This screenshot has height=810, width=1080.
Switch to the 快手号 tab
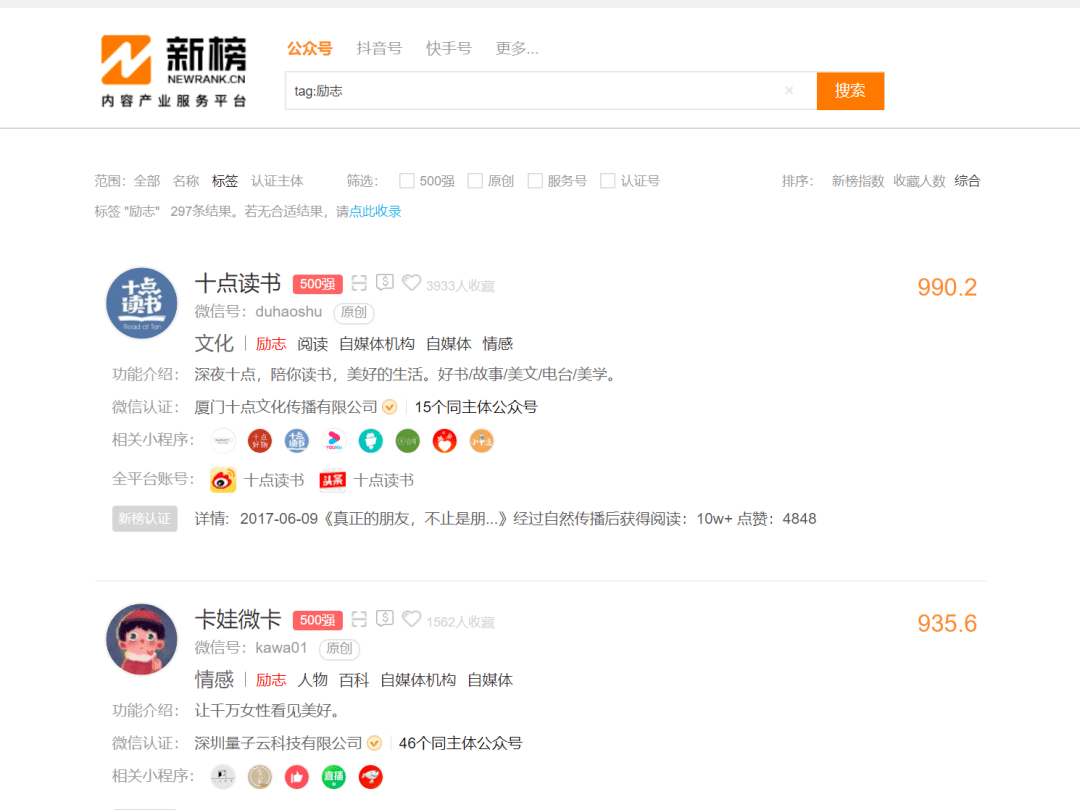click(x=448, y=48)
